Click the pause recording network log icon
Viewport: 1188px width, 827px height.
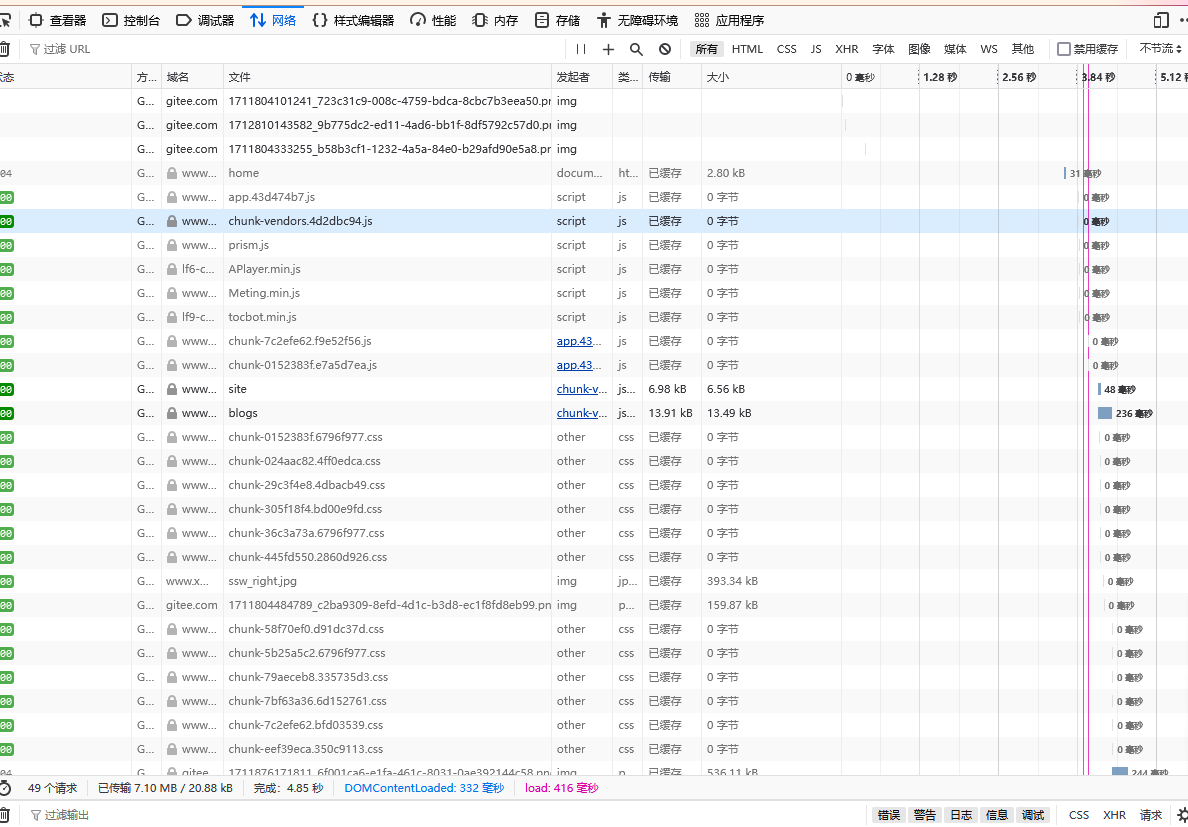coord(581,49)
